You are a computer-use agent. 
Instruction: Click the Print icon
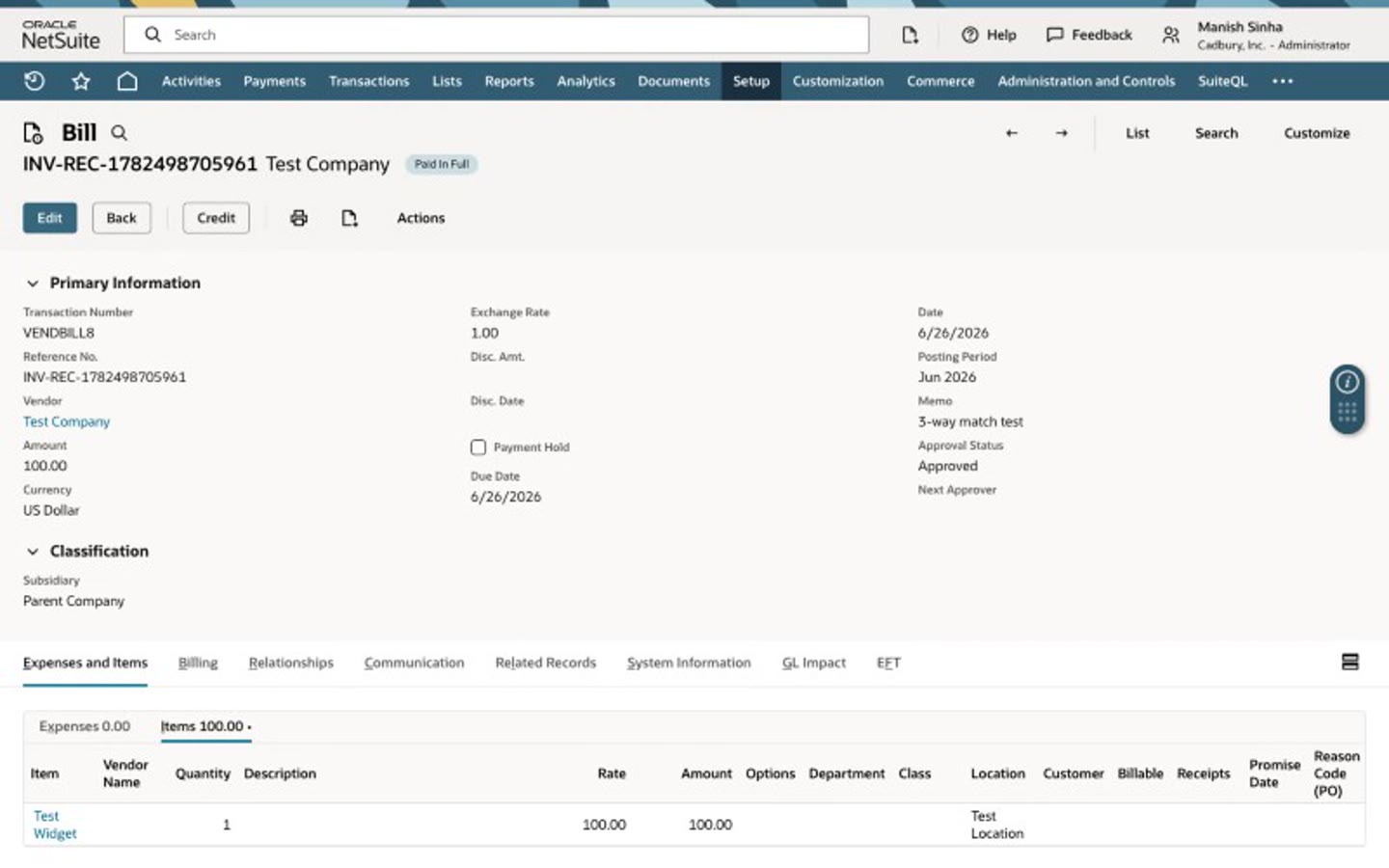299,218
